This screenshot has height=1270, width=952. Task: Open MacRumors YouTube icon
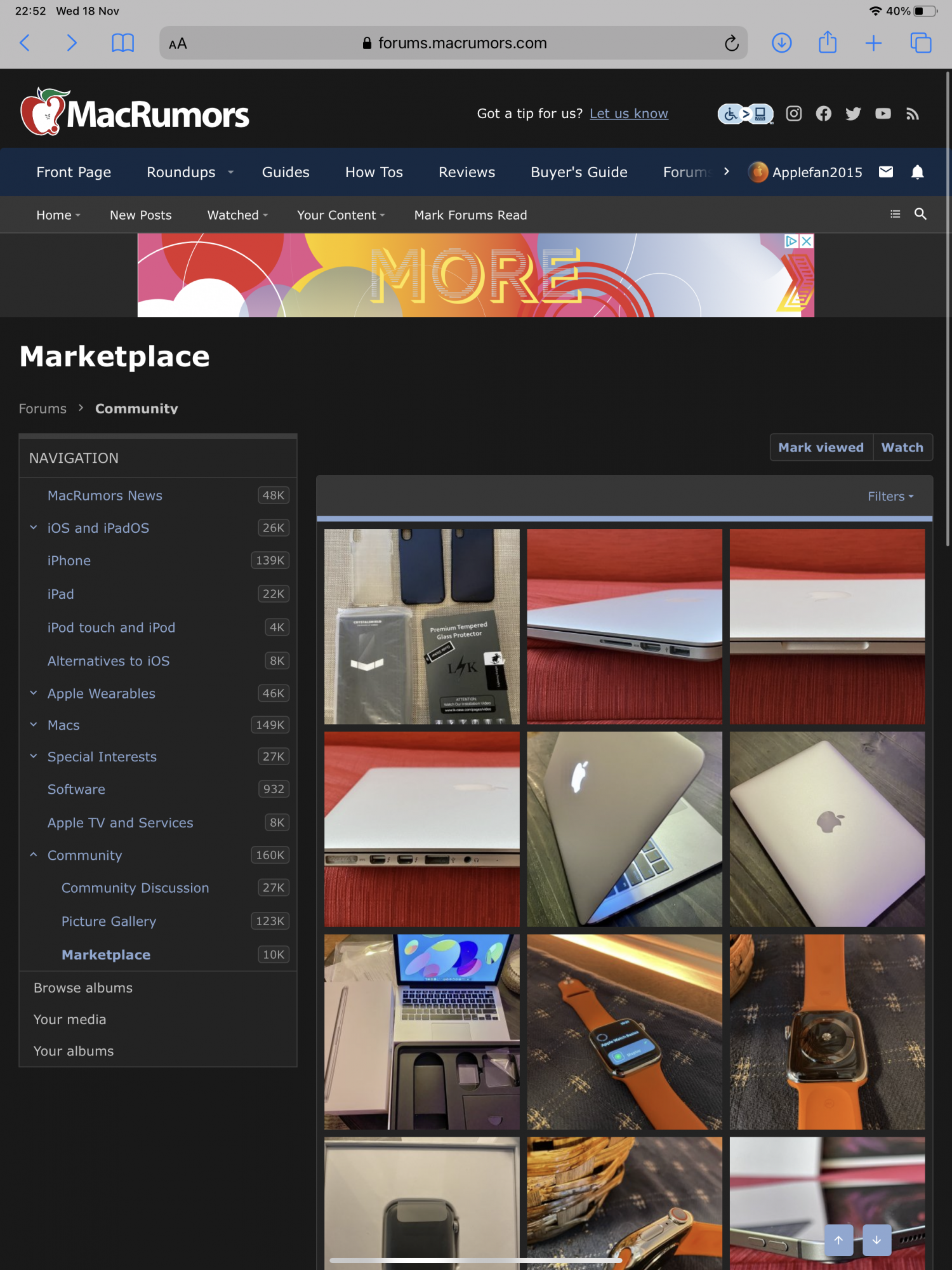[x=883, y=114]
